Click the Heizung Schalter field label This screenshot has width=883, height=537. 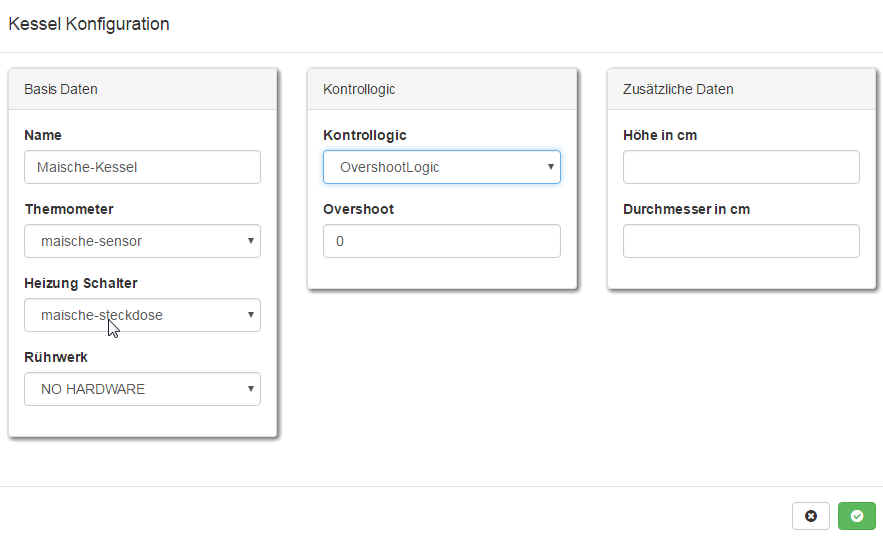point(81,283)
